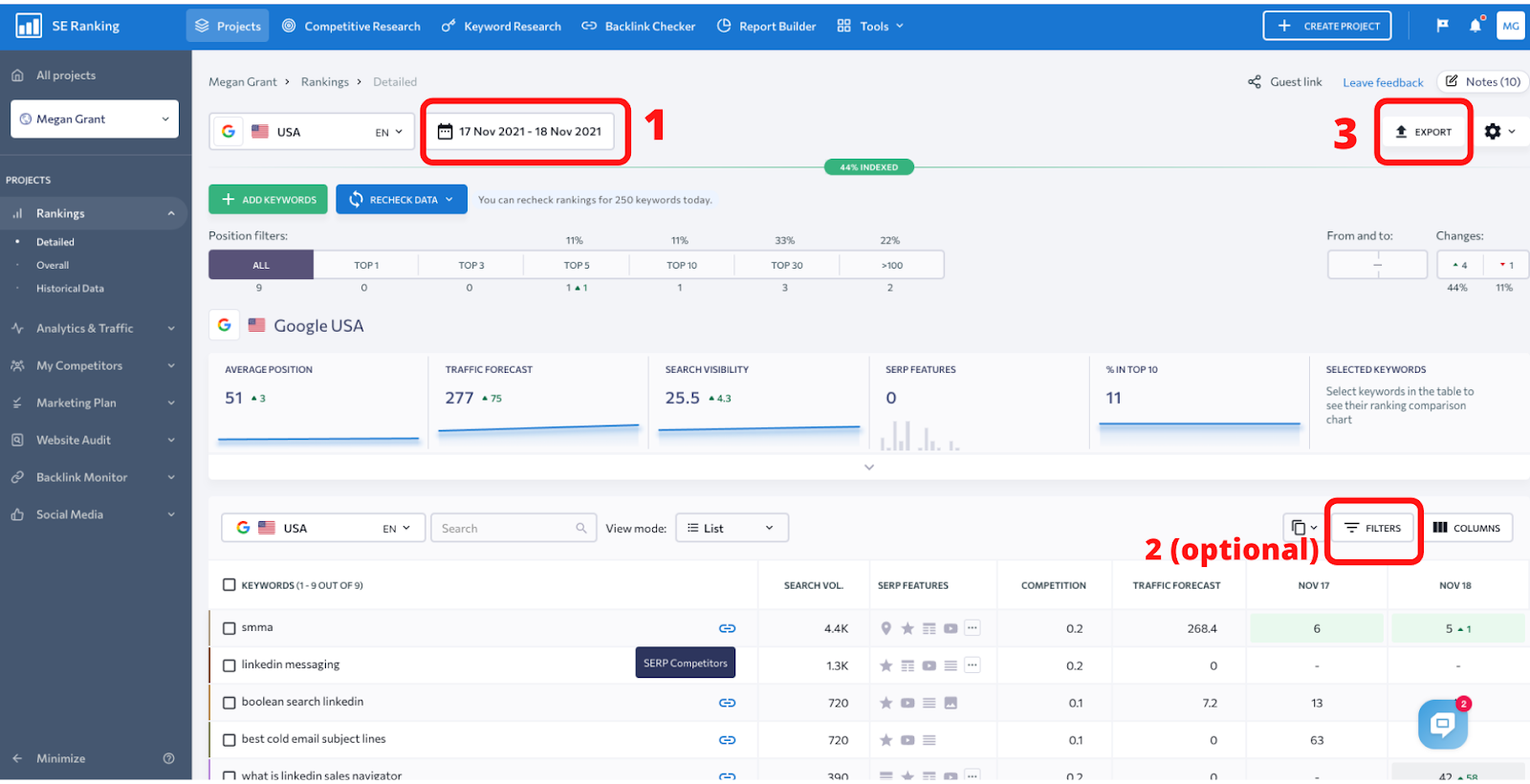Open the date range 17 Nov - 18 Nov 2021
The height and width of the screenshot is (784, 1530).
pos(521,132)
